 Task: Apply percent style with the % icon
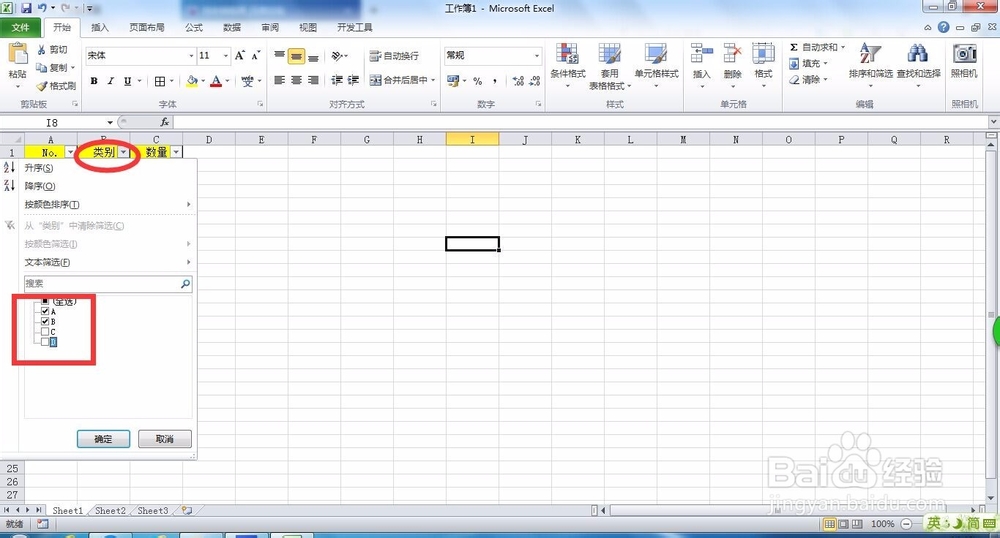click(477, 81)
